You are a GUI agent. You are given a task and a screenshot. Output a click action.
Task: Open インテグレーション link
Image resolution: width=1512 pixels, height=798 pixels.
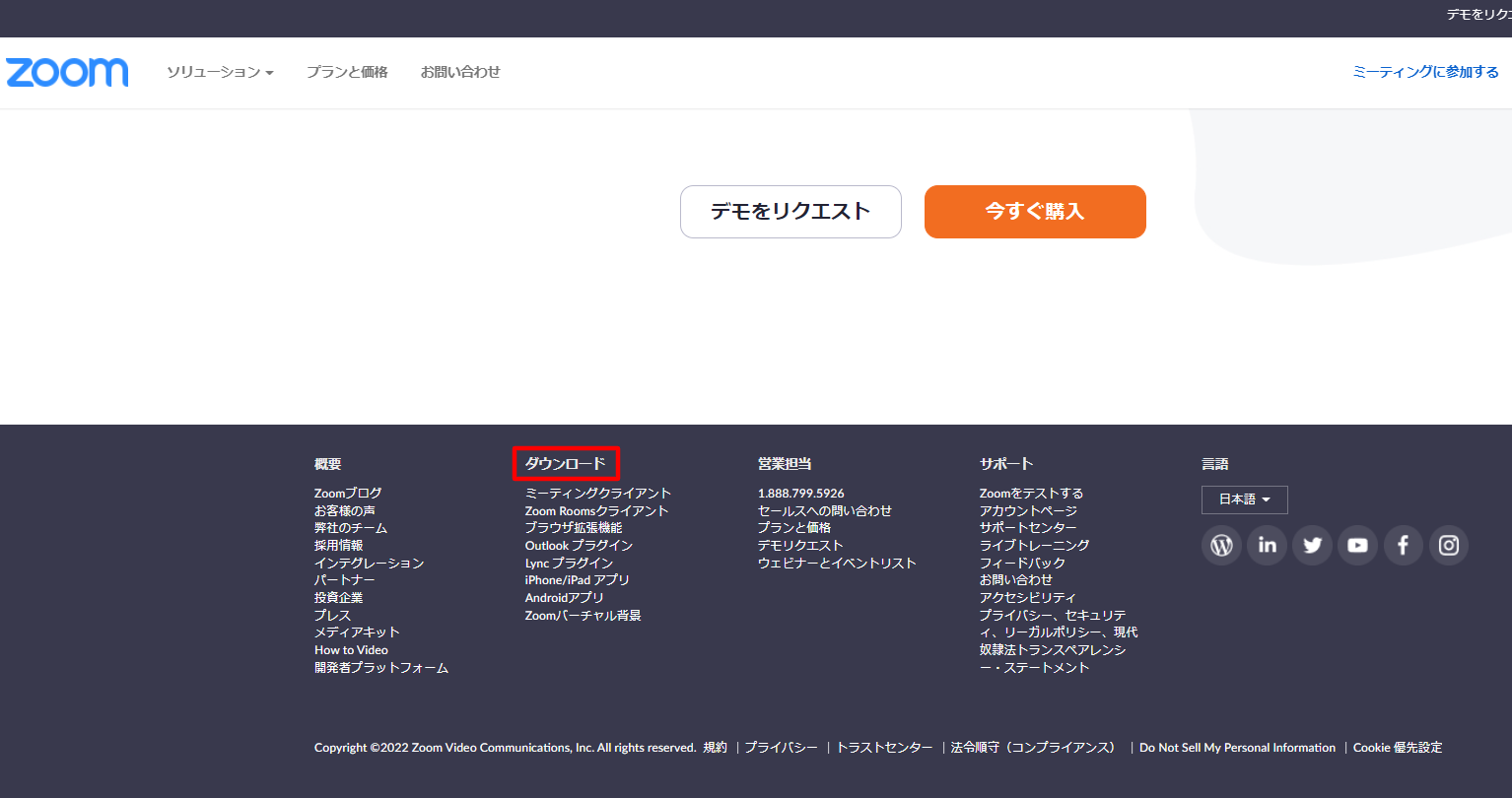point(370,564)
